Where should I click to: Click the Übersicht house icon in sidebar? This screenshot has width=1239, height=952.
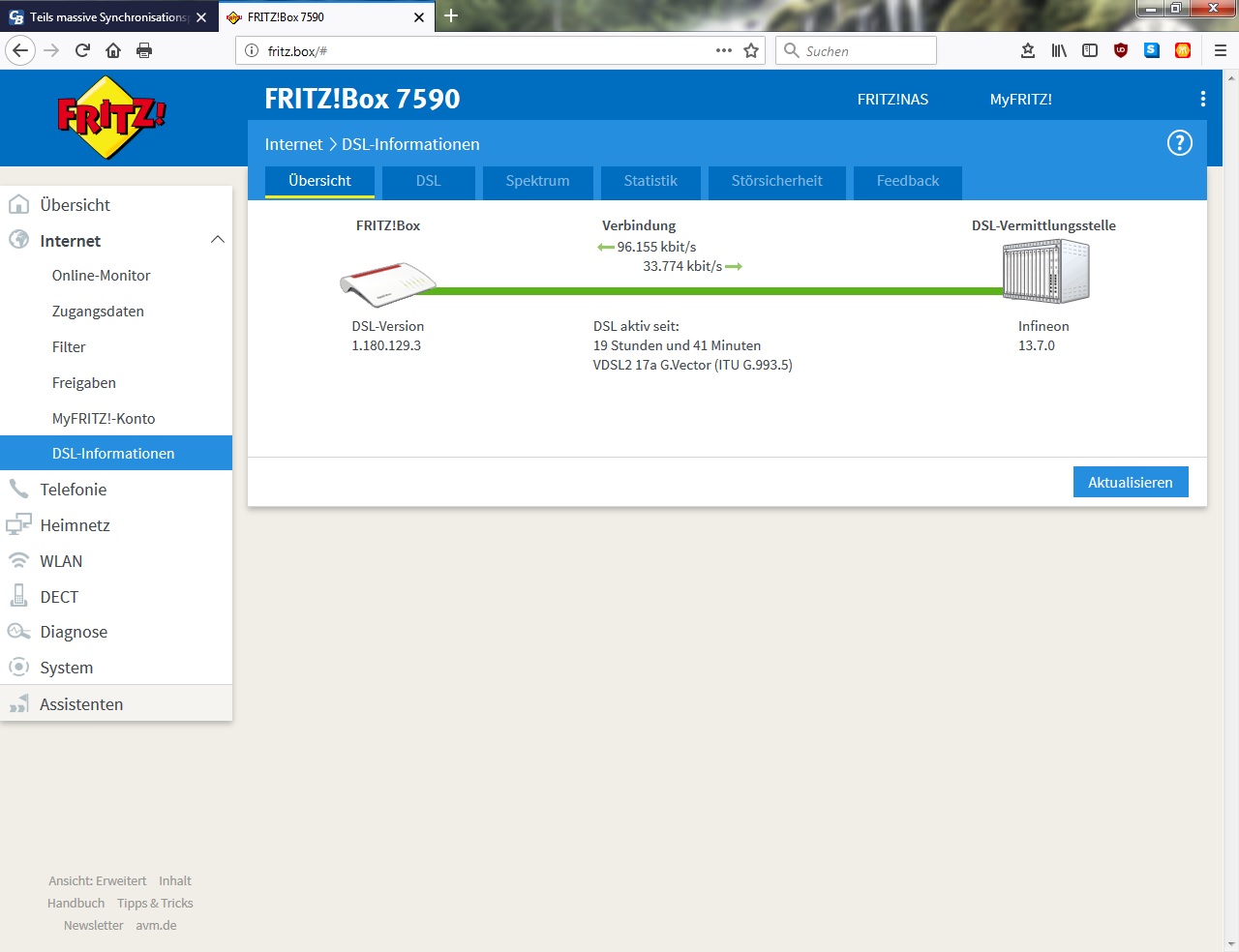click(18, 204)
